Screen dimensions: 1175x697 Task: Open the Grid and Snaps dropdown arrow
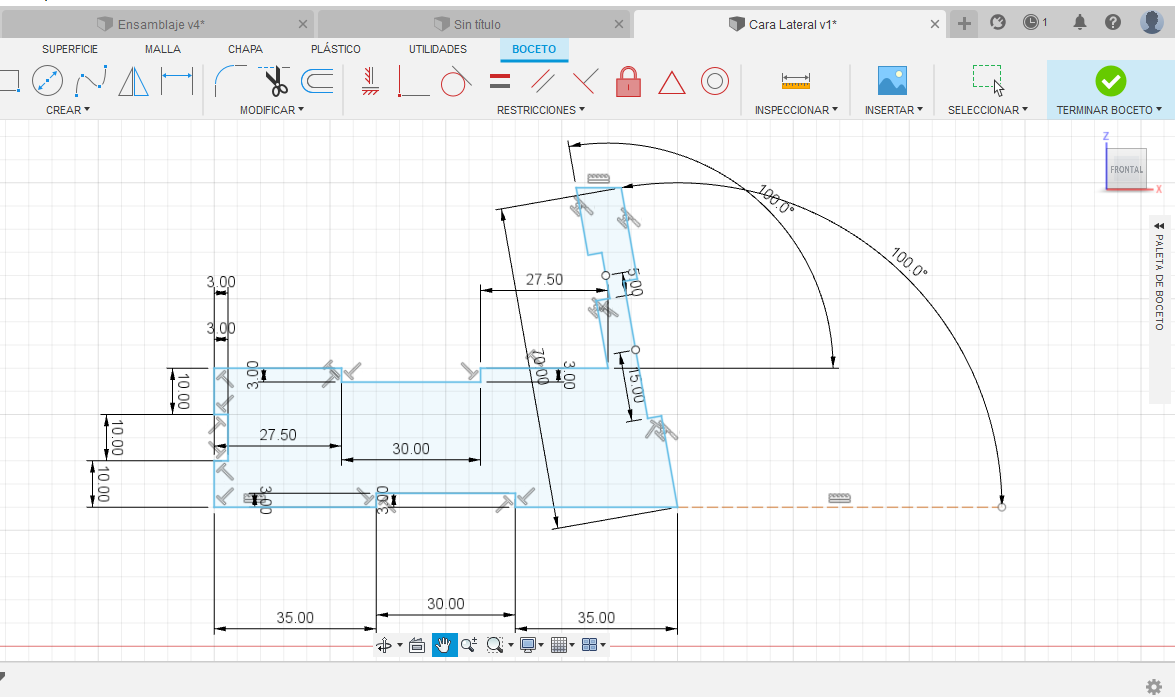click(x=572, y=645)
